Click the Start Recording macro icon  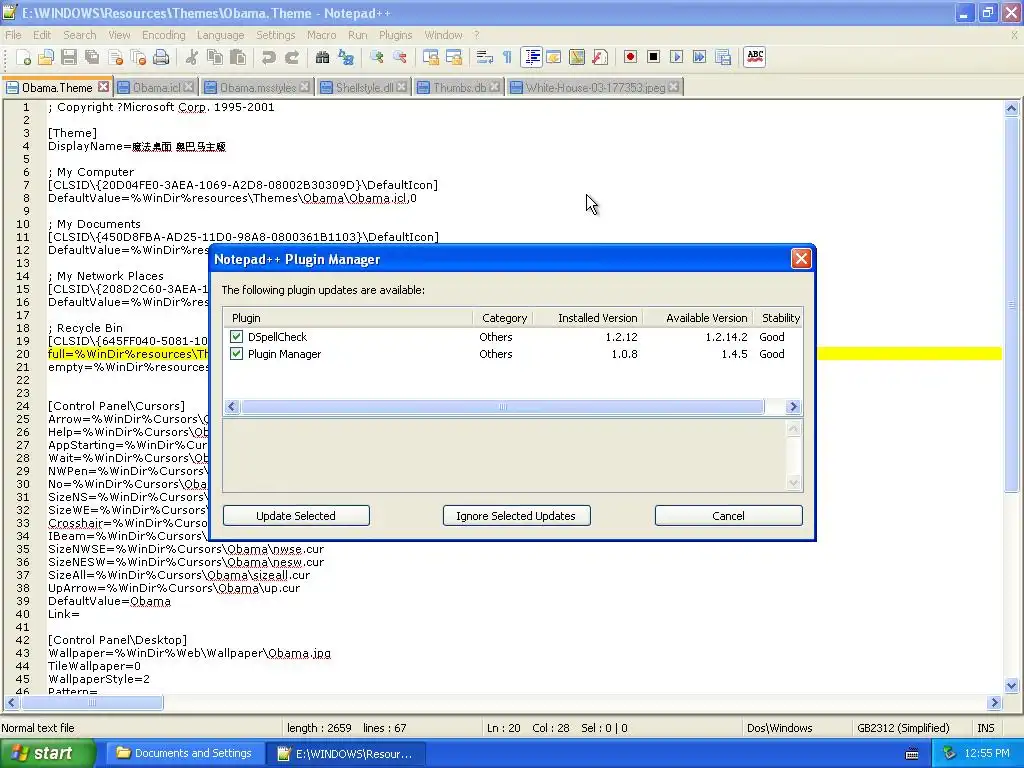[x=630, y=57]
